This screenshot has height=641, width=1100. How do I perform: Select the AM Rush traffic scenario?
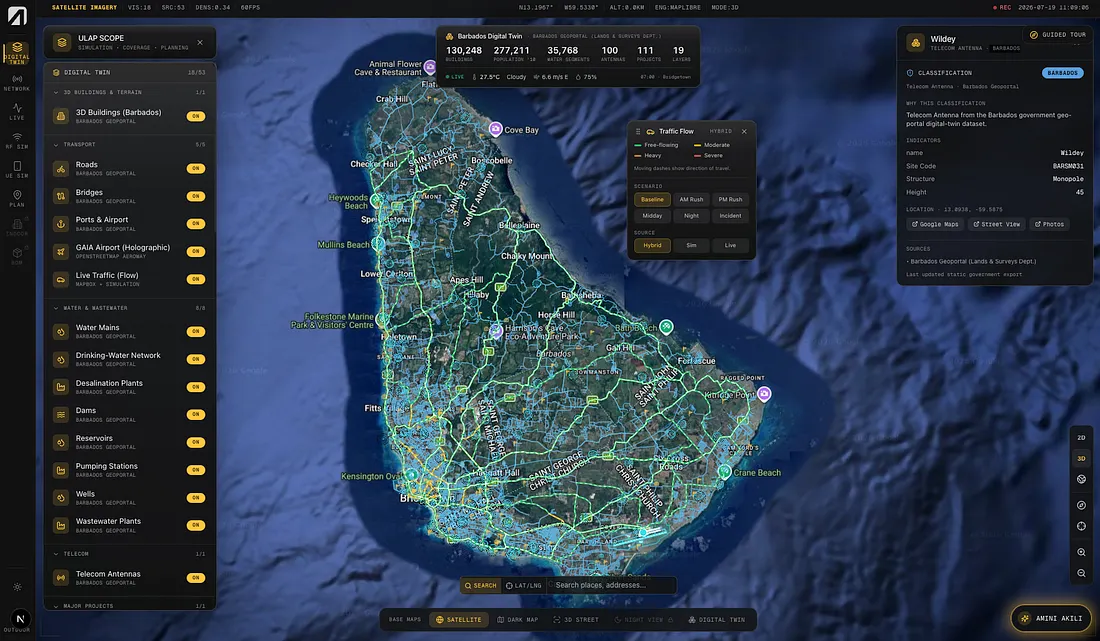(x=691, y=199)
